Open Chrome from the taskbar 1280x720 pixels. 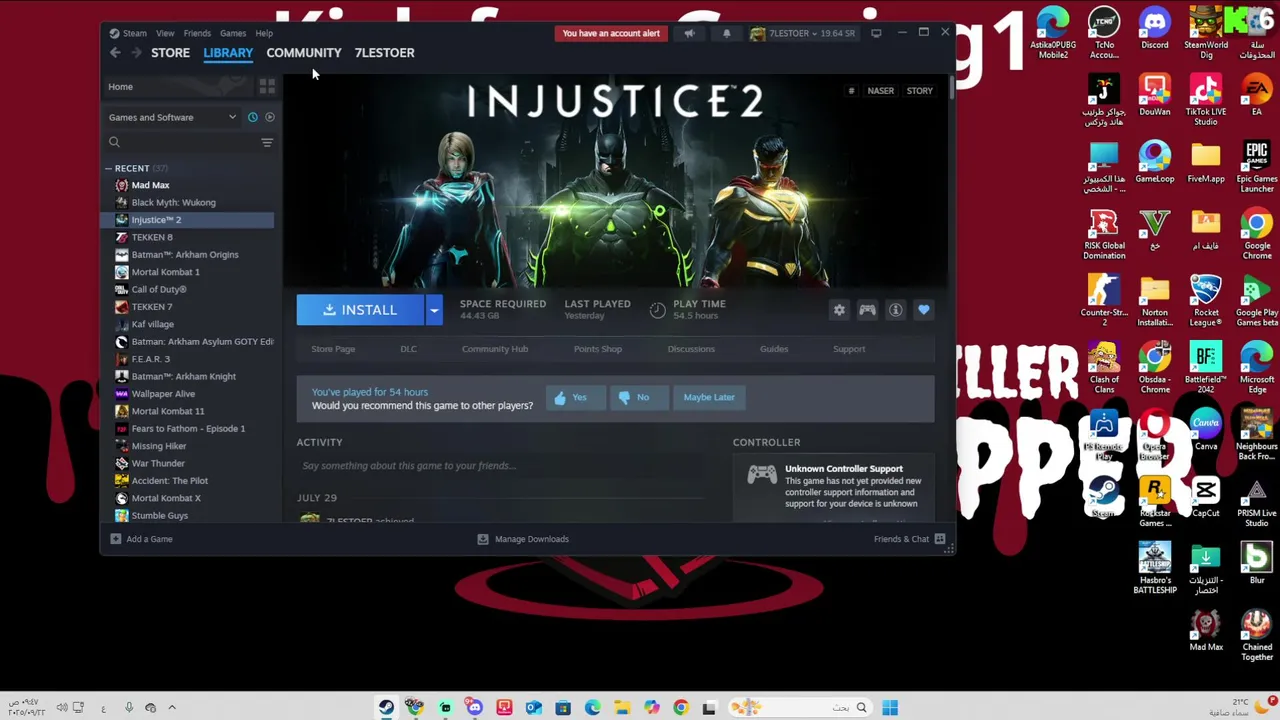click(681, 708)
